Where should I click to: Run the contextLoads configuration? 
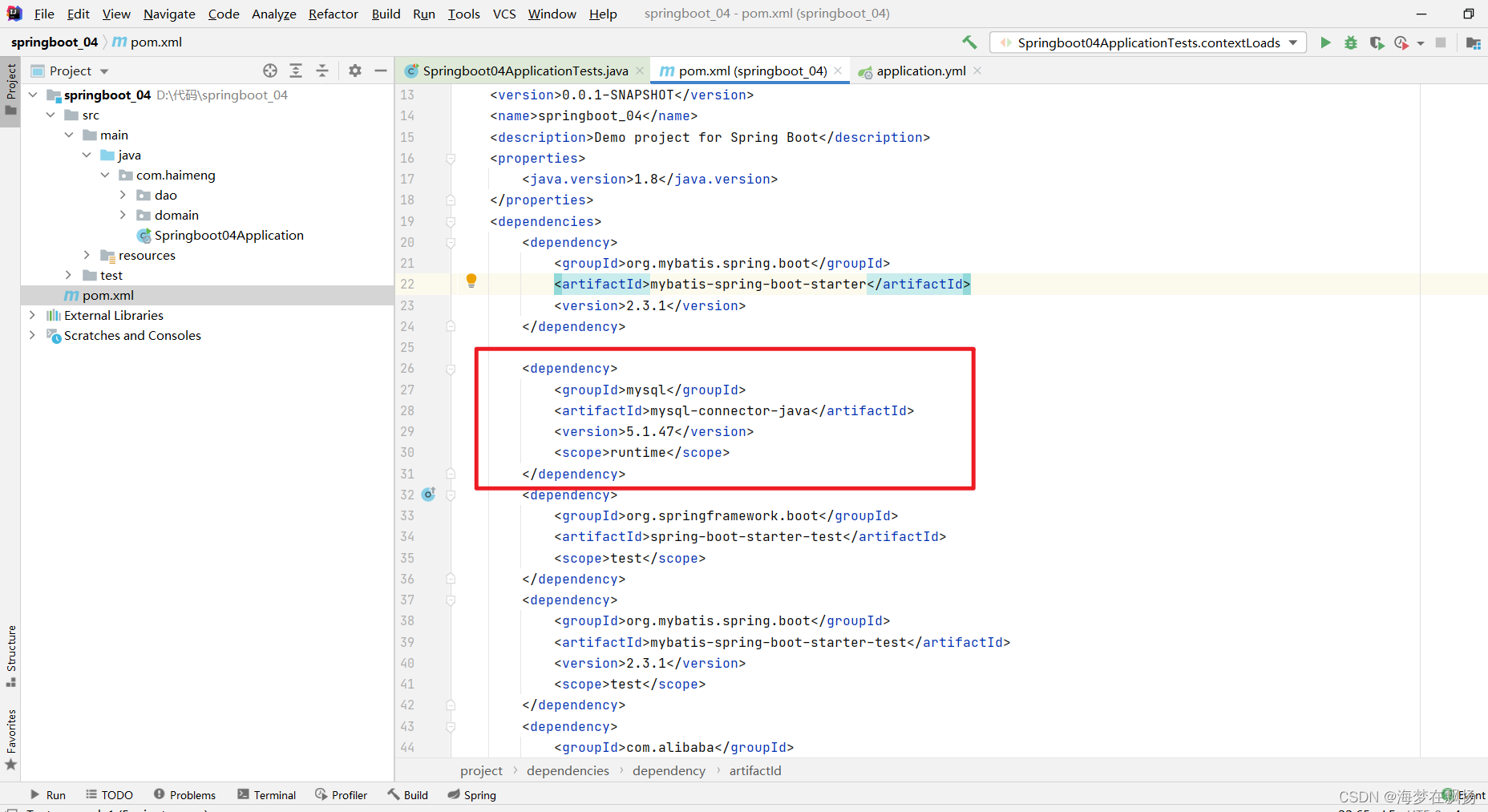(x=1325, y=42)
